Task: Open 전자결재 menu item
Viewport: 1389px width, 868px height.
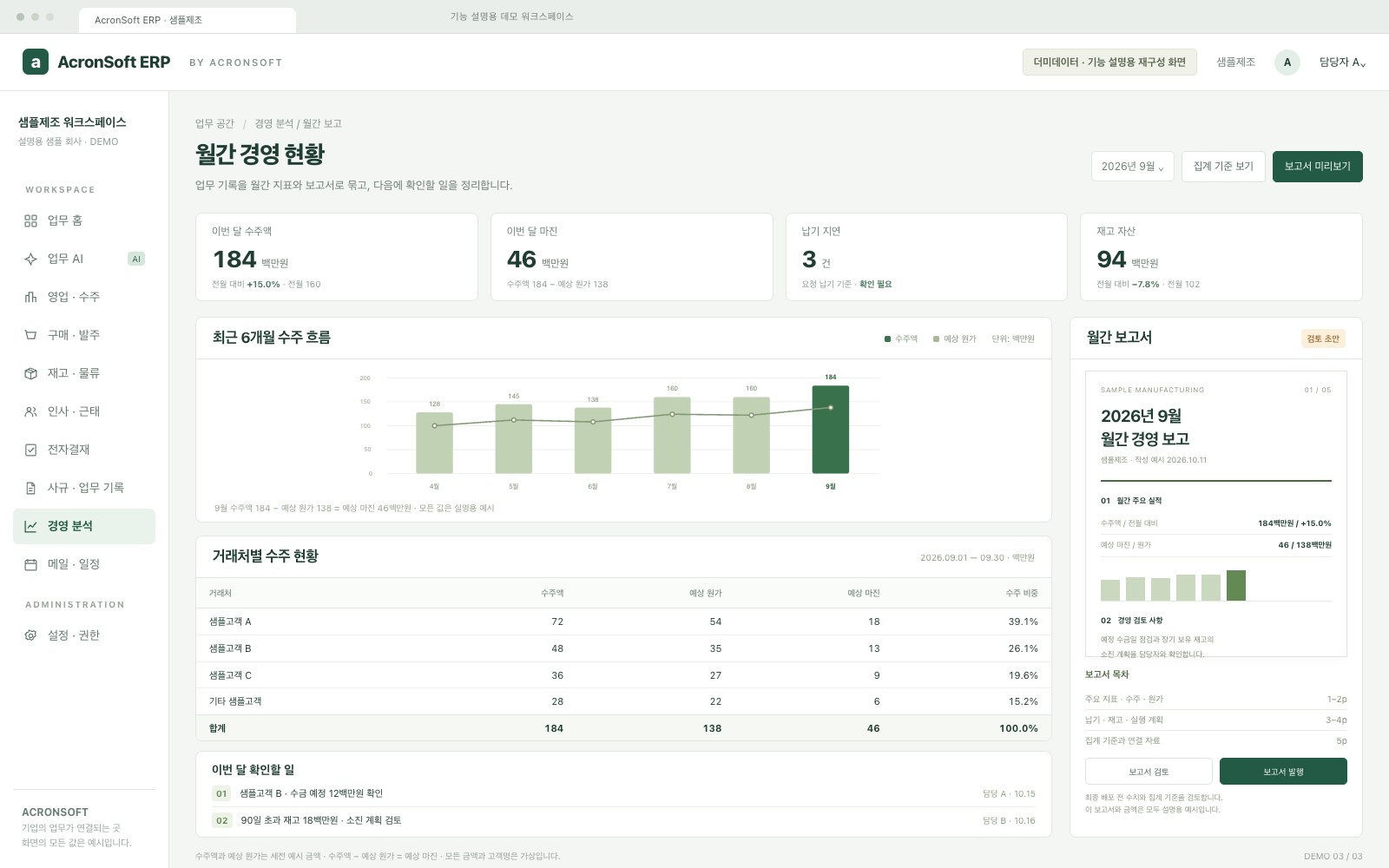Action: pos(84,450)
